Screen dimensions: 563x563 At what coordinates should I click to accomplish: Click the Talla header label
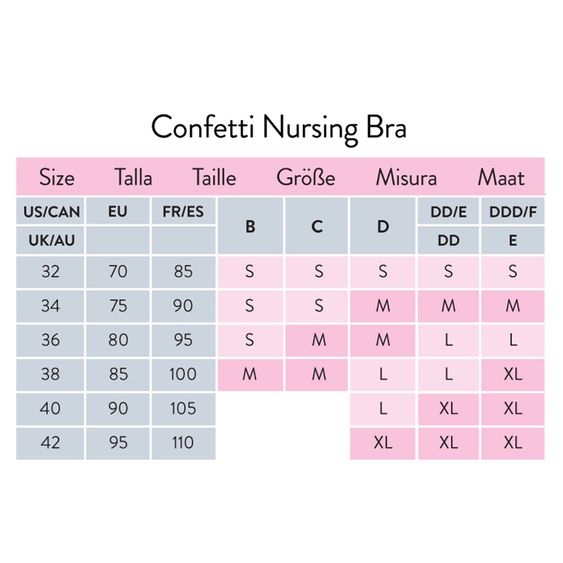click(133, 177)
